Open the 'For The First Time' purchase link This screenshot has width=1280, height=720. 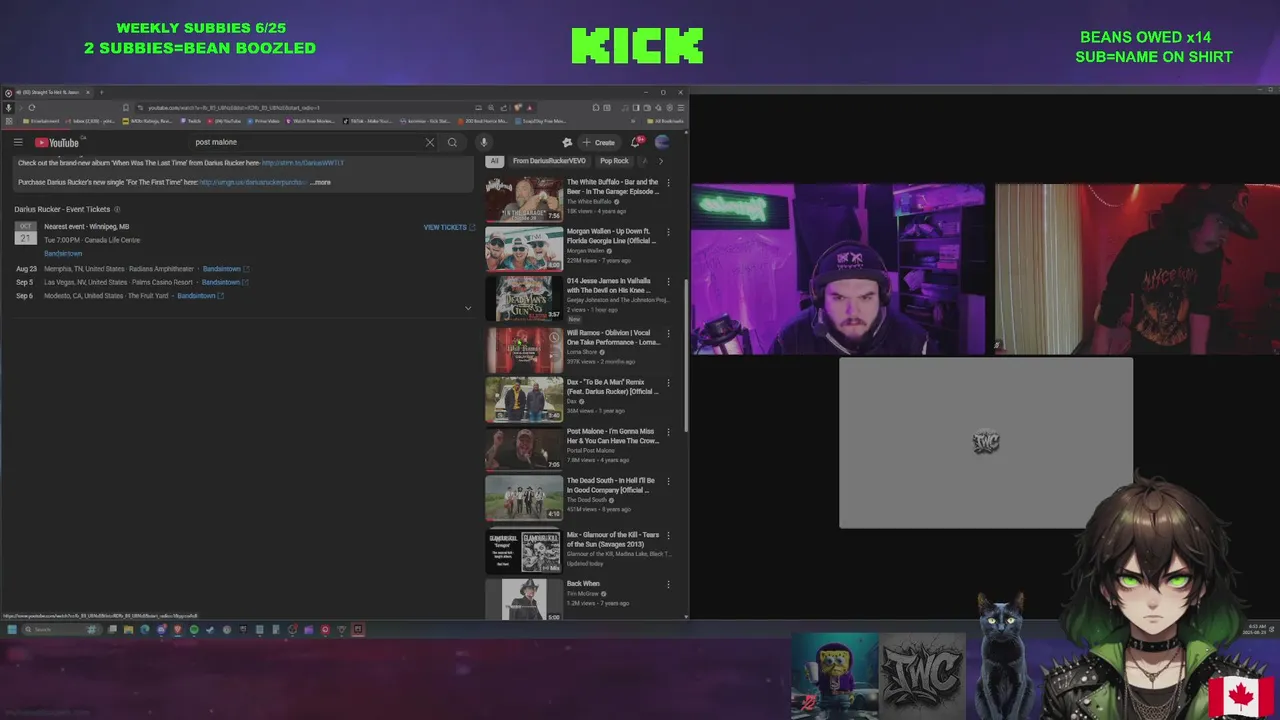253,182
